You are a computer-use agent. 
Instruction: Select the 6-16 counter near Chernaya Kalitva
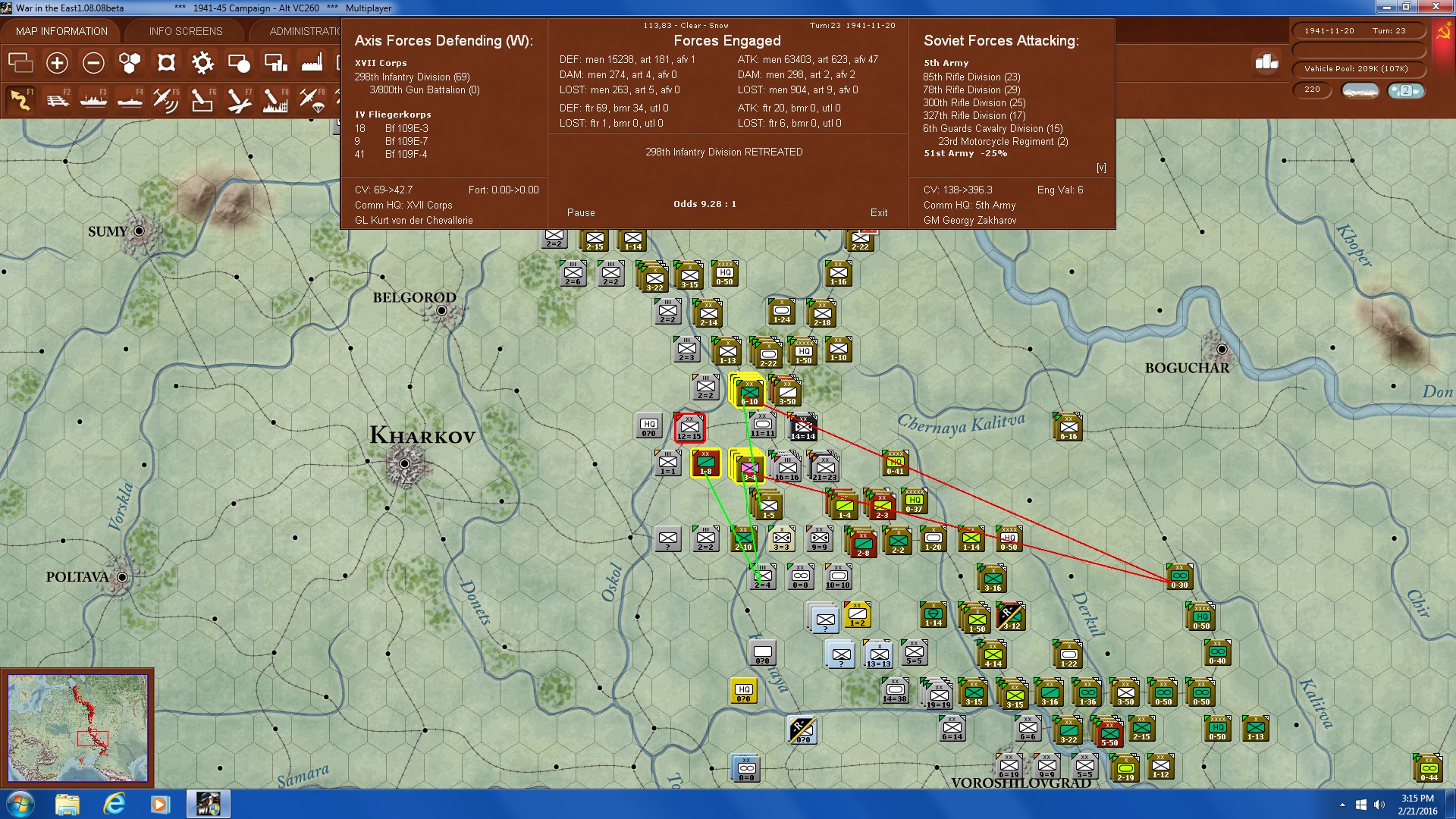point(1068,428)
